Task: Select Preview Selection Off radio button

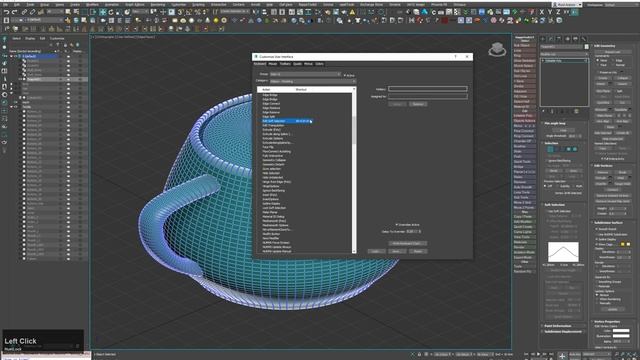Action: [545, 186]
